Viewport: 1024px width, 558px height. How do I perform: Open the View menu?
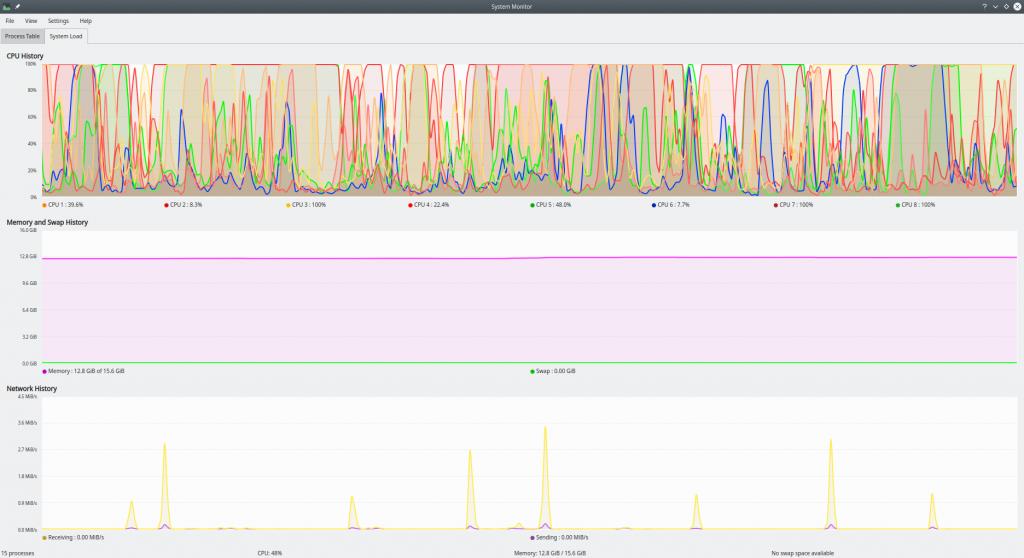coord(31,20)
